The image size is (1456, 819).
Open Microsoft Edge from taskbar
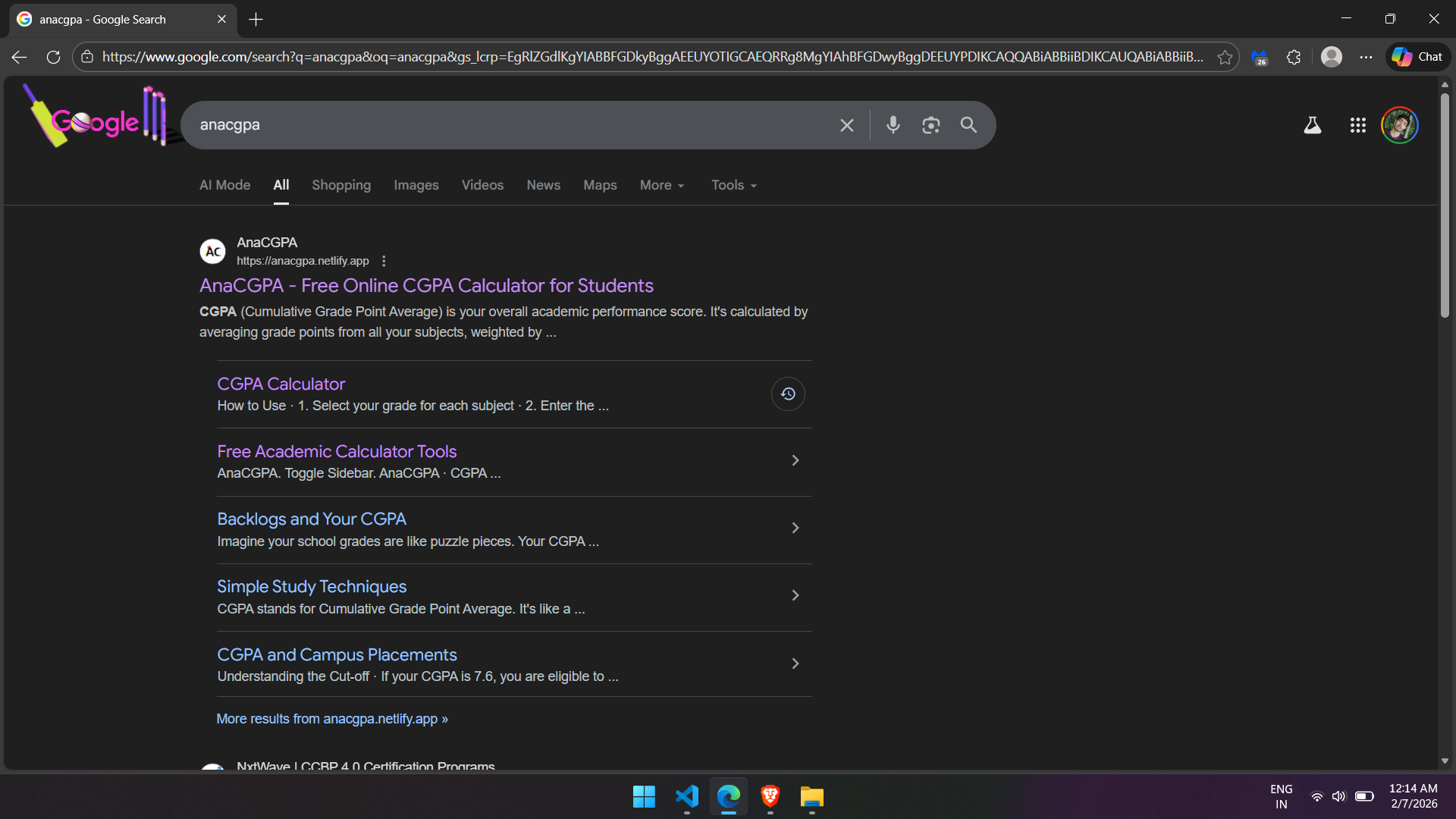pos(729,797)
